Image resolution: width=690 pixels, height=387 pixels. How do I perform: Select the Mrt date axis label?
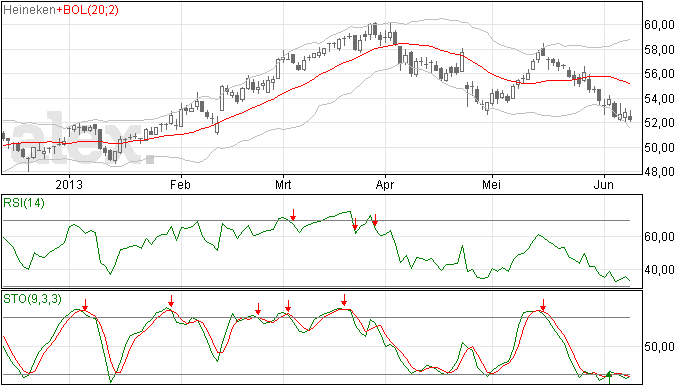pyautogui.click(x=283, y=184)
